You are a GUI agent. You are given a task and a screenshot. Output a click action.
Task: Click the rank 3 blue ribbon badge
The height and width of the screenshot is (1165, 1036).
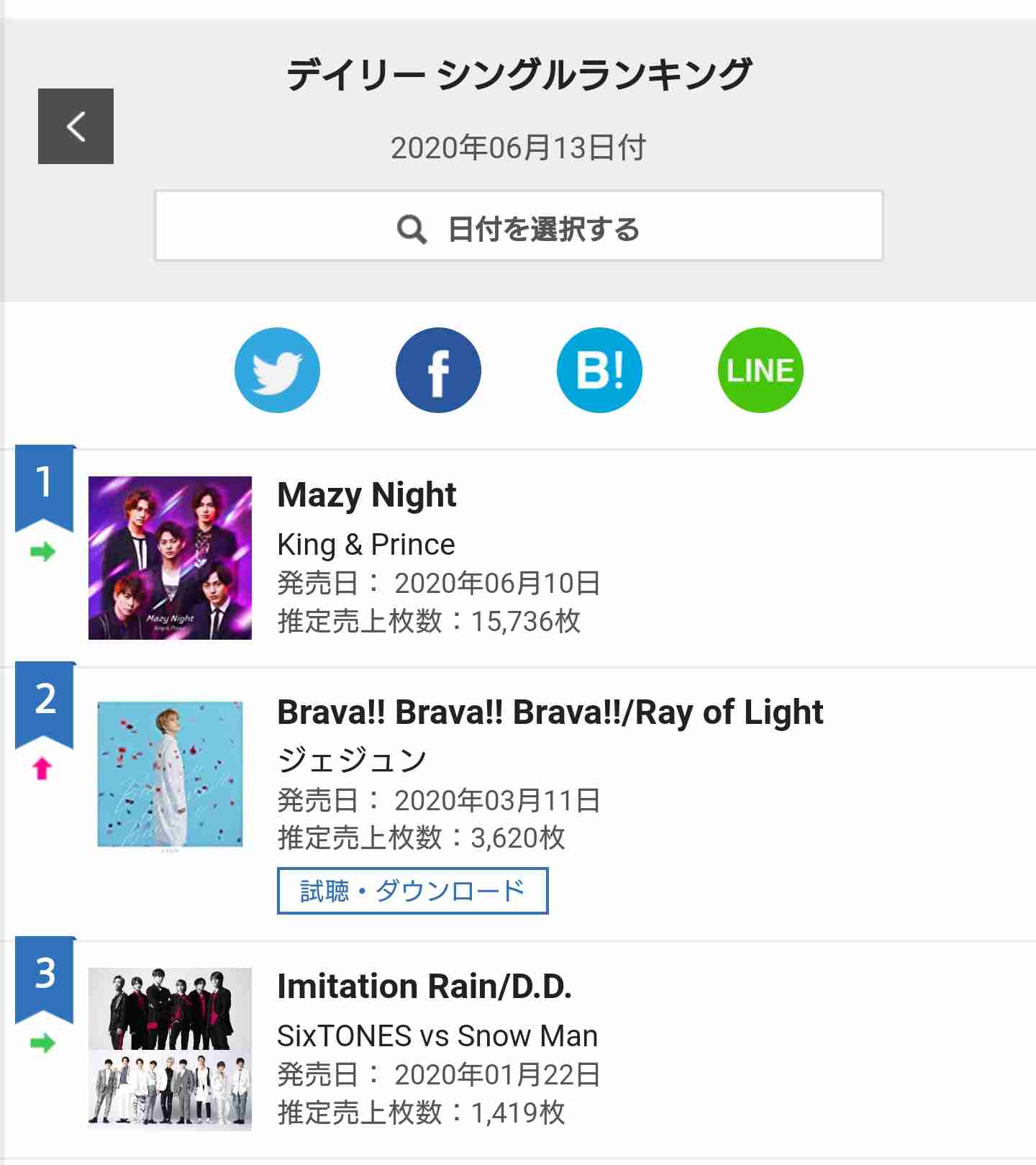(x=45, y=980)
